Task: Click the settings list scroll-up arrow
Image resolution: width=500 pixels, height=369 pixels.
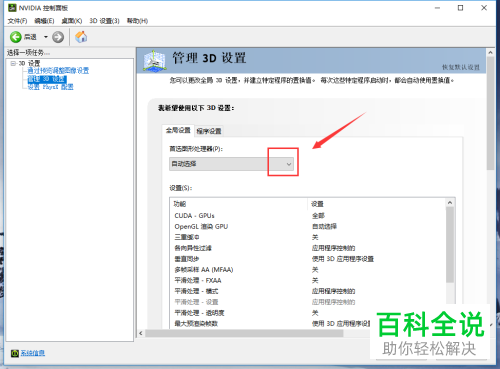Action: pyautogui.click(x=450, y=203)
